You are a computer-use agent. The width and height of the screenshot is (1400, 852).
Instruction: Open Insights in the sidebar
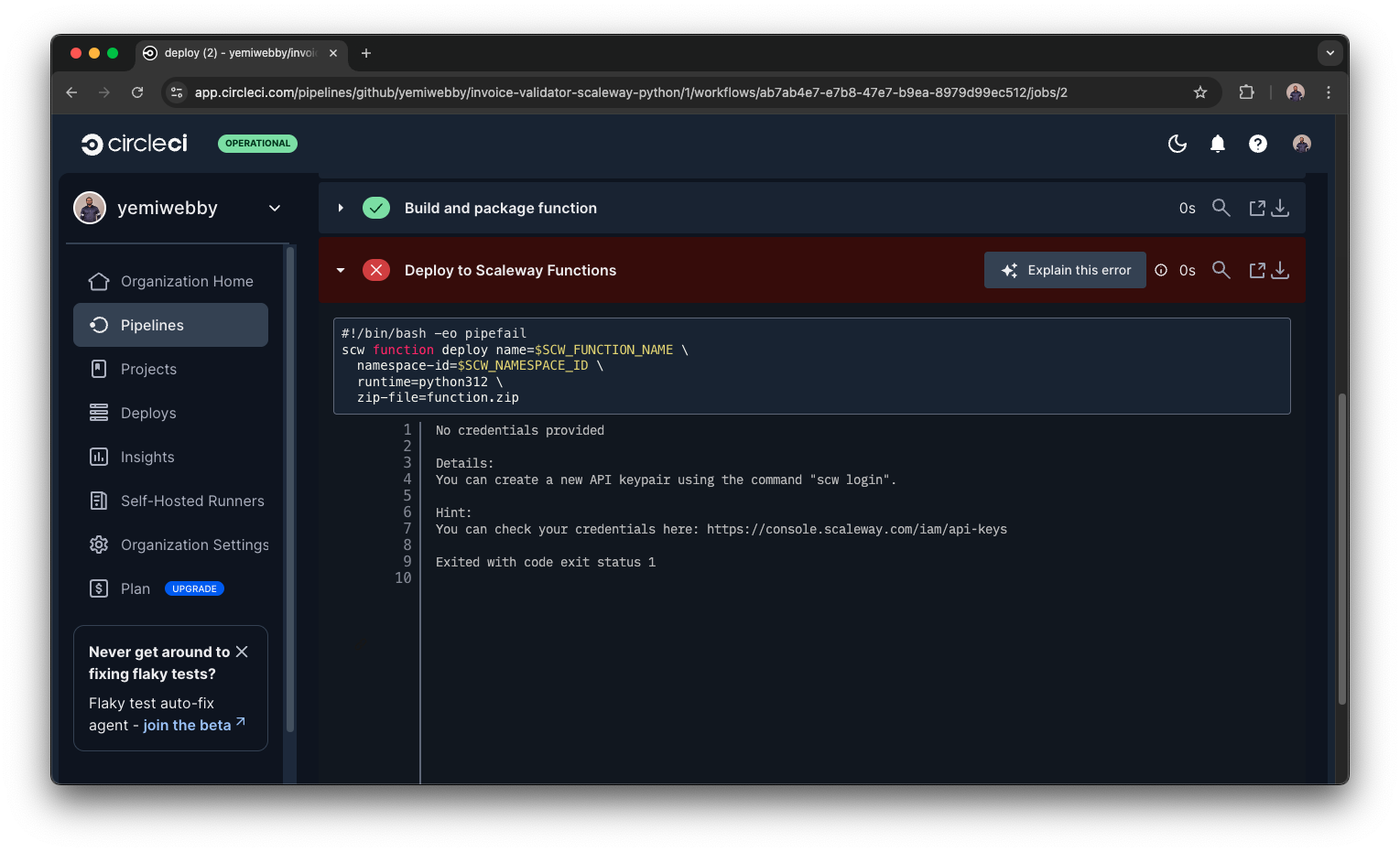pos(170,457)
